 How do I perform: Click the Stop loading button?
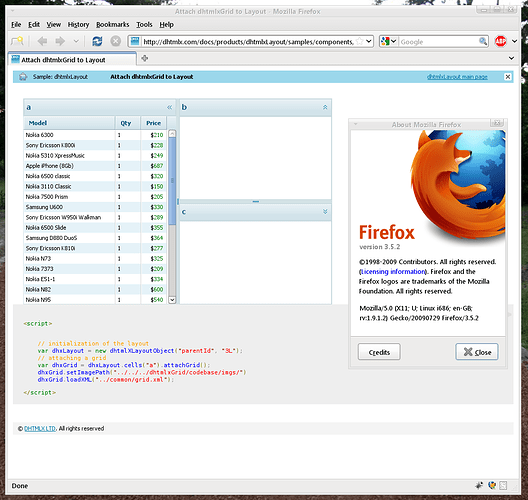116,41
